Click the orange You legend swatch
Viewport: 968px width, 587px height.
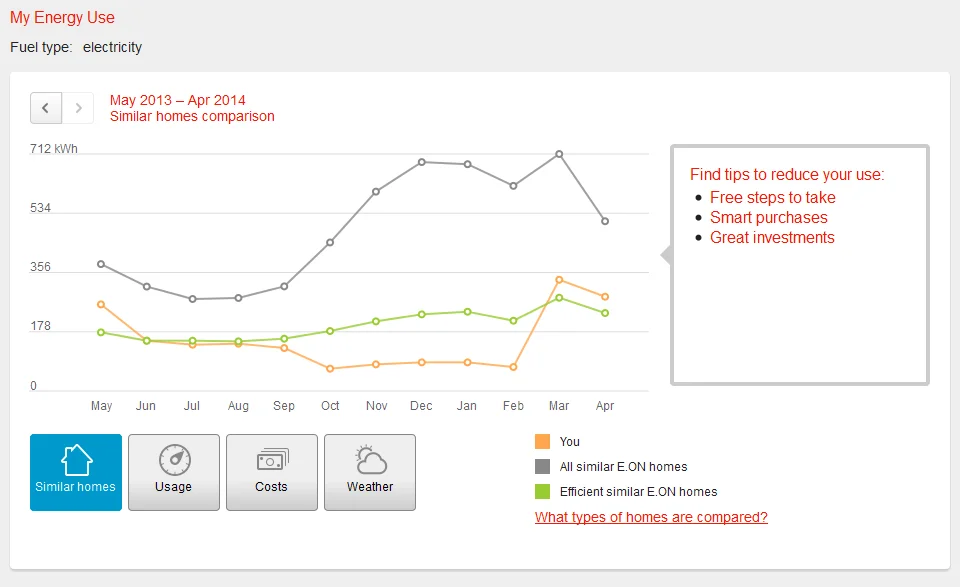542,441
